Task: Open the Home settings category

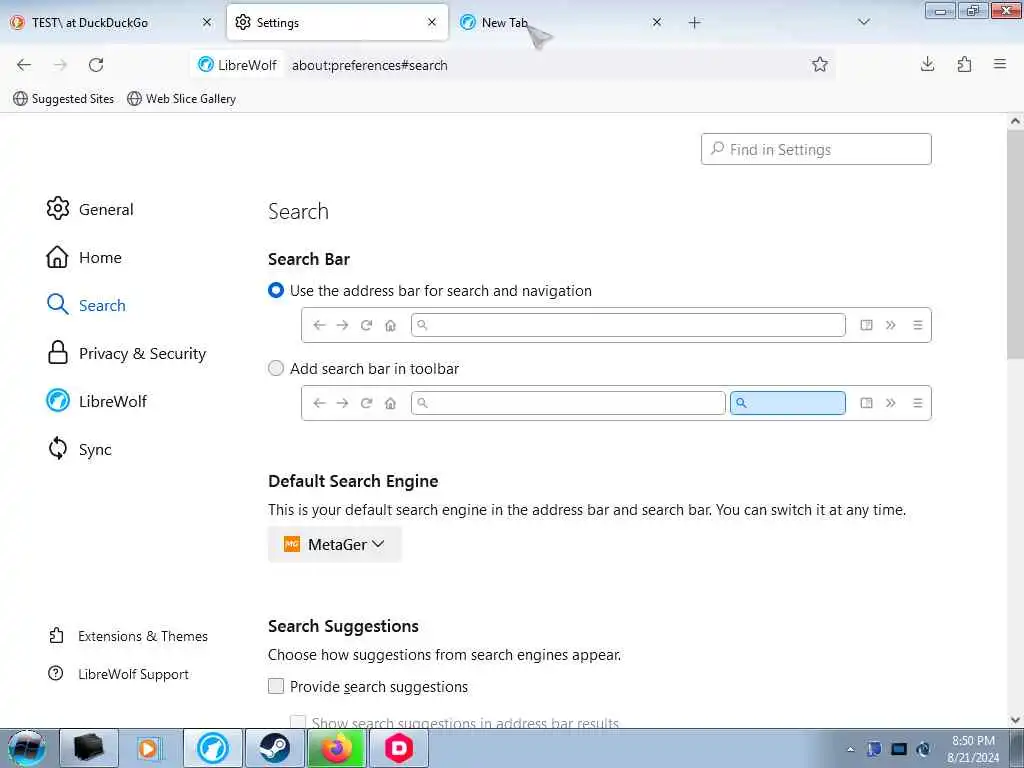Action: (x=84, y=257)
